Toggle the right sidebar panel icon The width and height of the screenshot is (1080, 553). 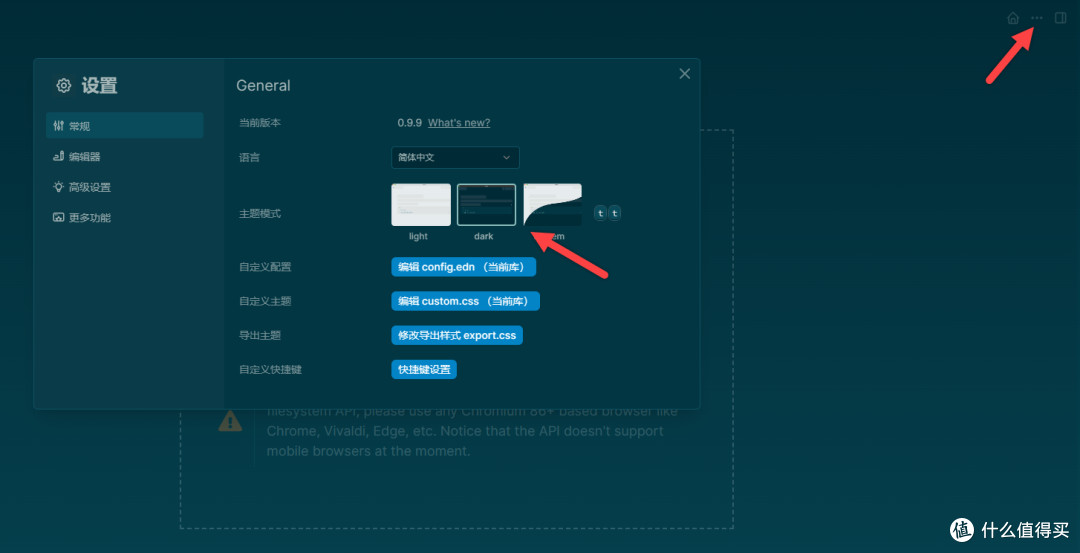click(x=1061, y=19)
